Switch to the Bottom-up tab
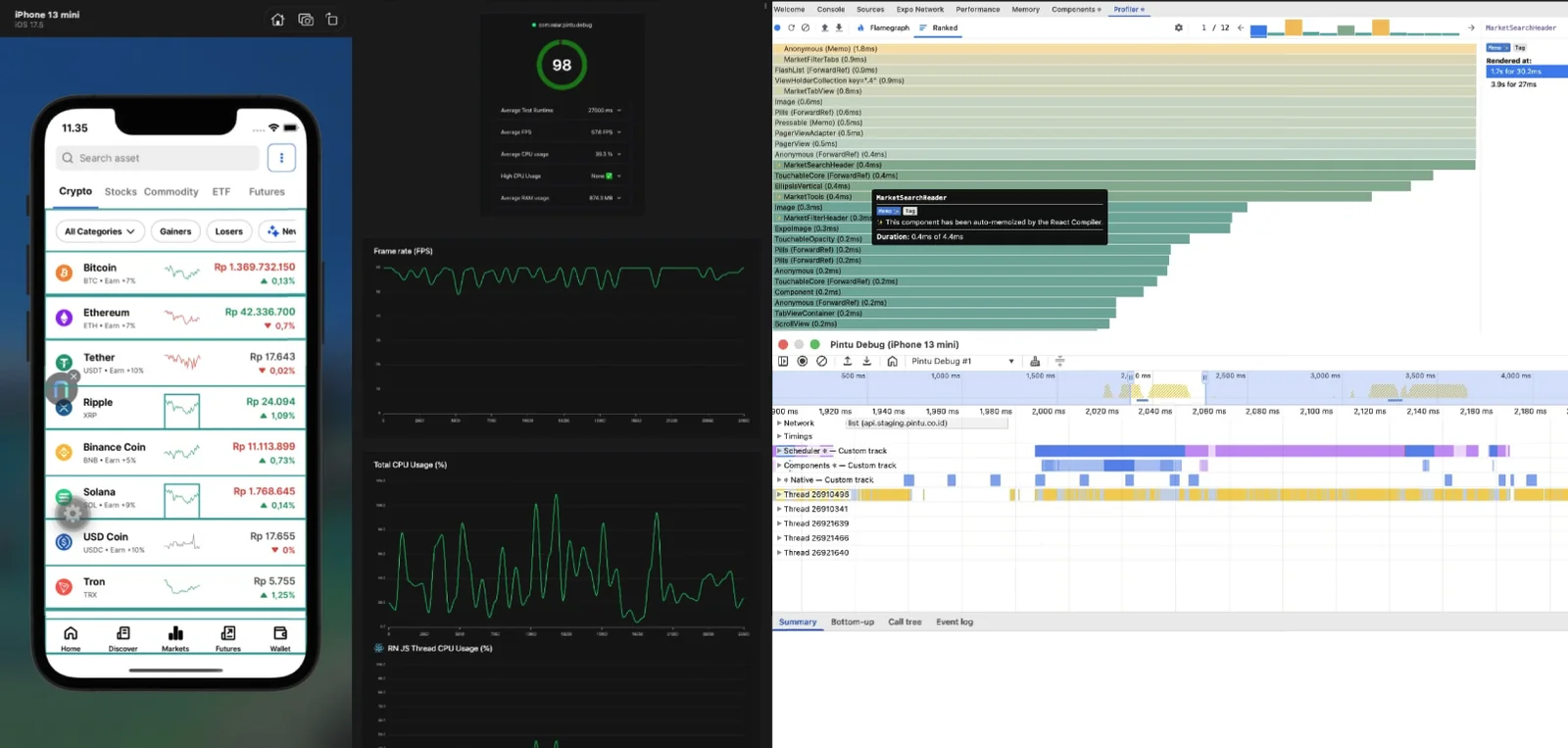1568x748 pixels. pyautogui.click(x=853, y=622)
